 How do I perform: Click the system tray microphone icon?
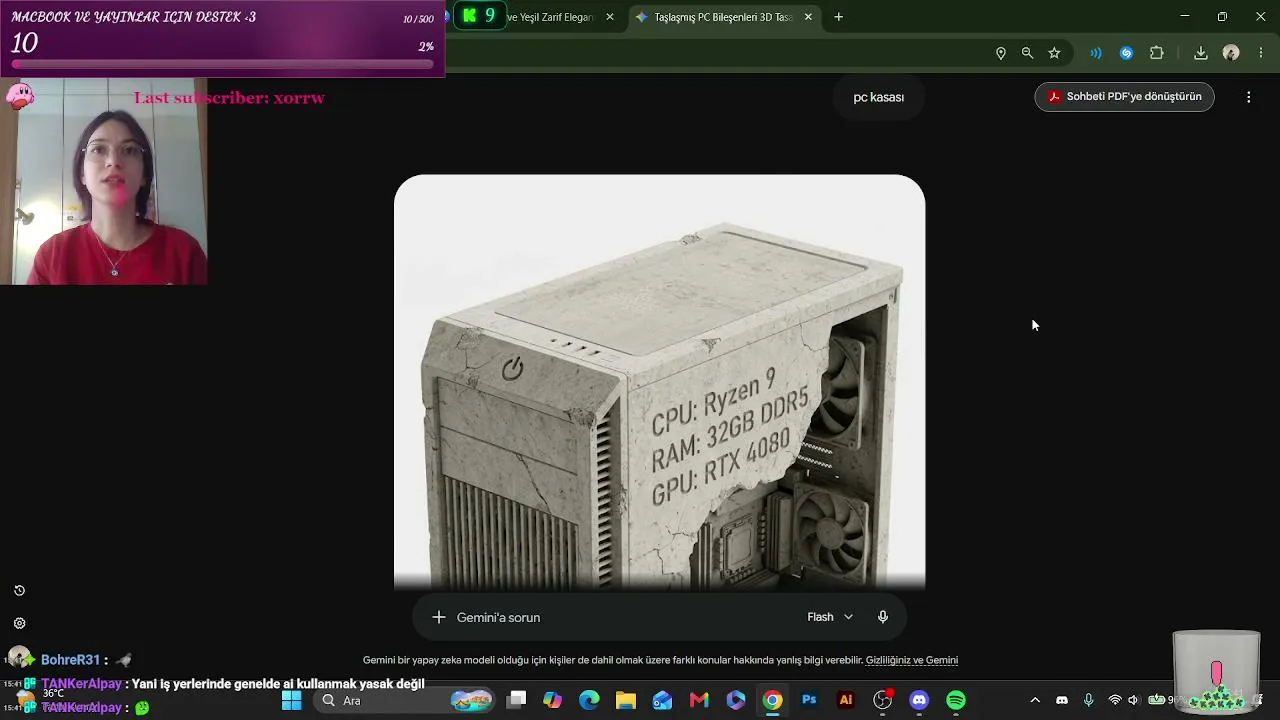[x=1088, y=700]
